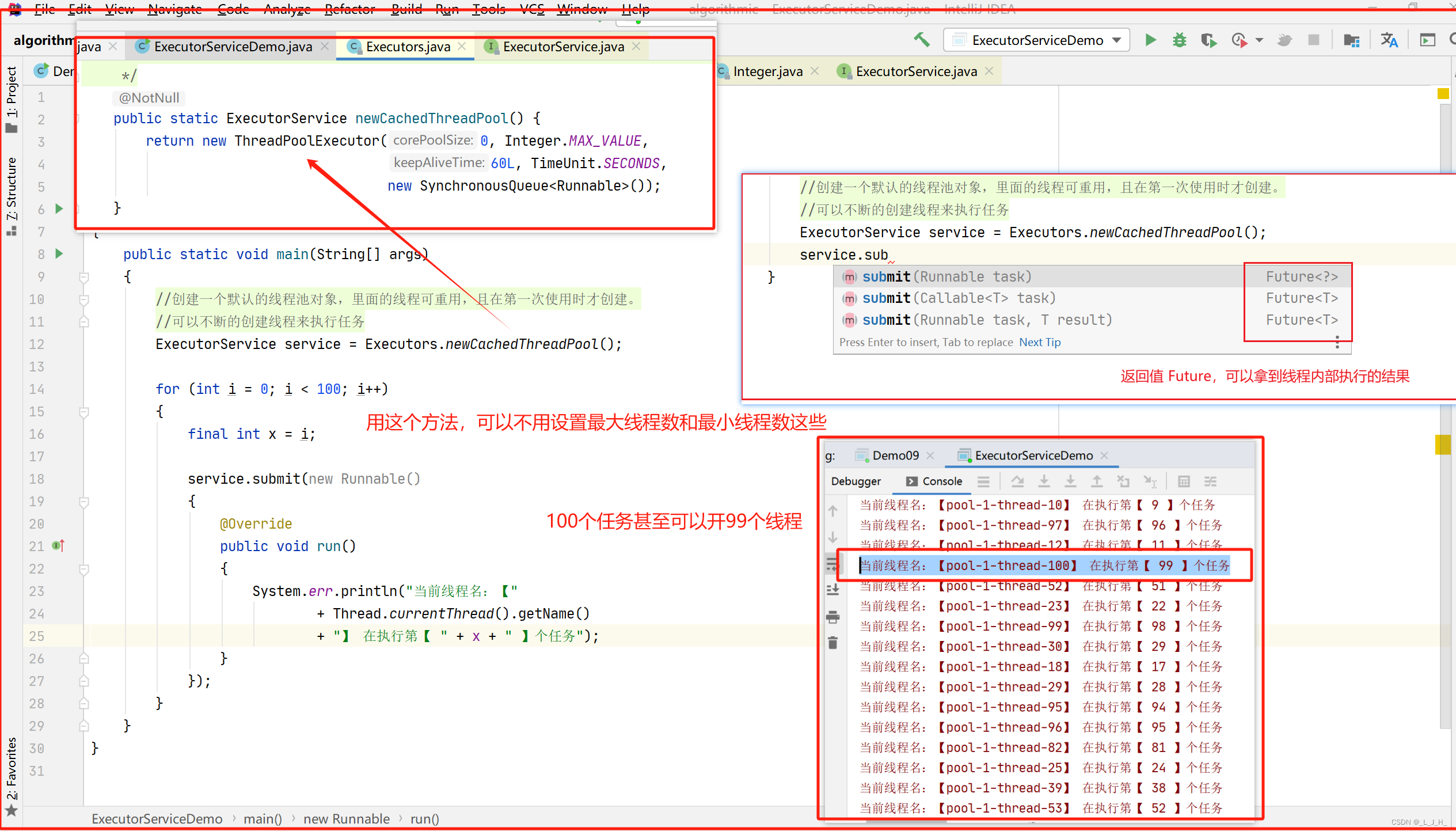1456x831 pixels.
Task: Click the grey Stop square button
Action: pyautogui.click(x=1314, y=40)
